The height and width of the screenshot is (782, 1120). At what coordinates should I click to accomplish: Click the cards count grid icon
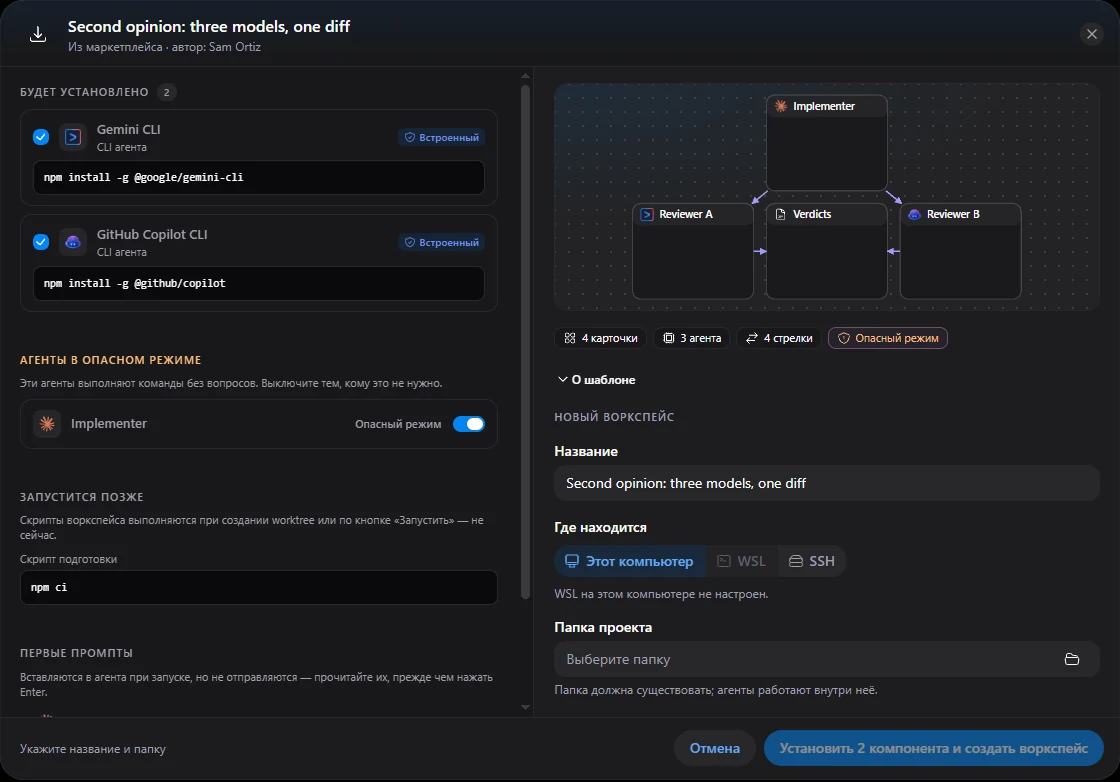570,338
